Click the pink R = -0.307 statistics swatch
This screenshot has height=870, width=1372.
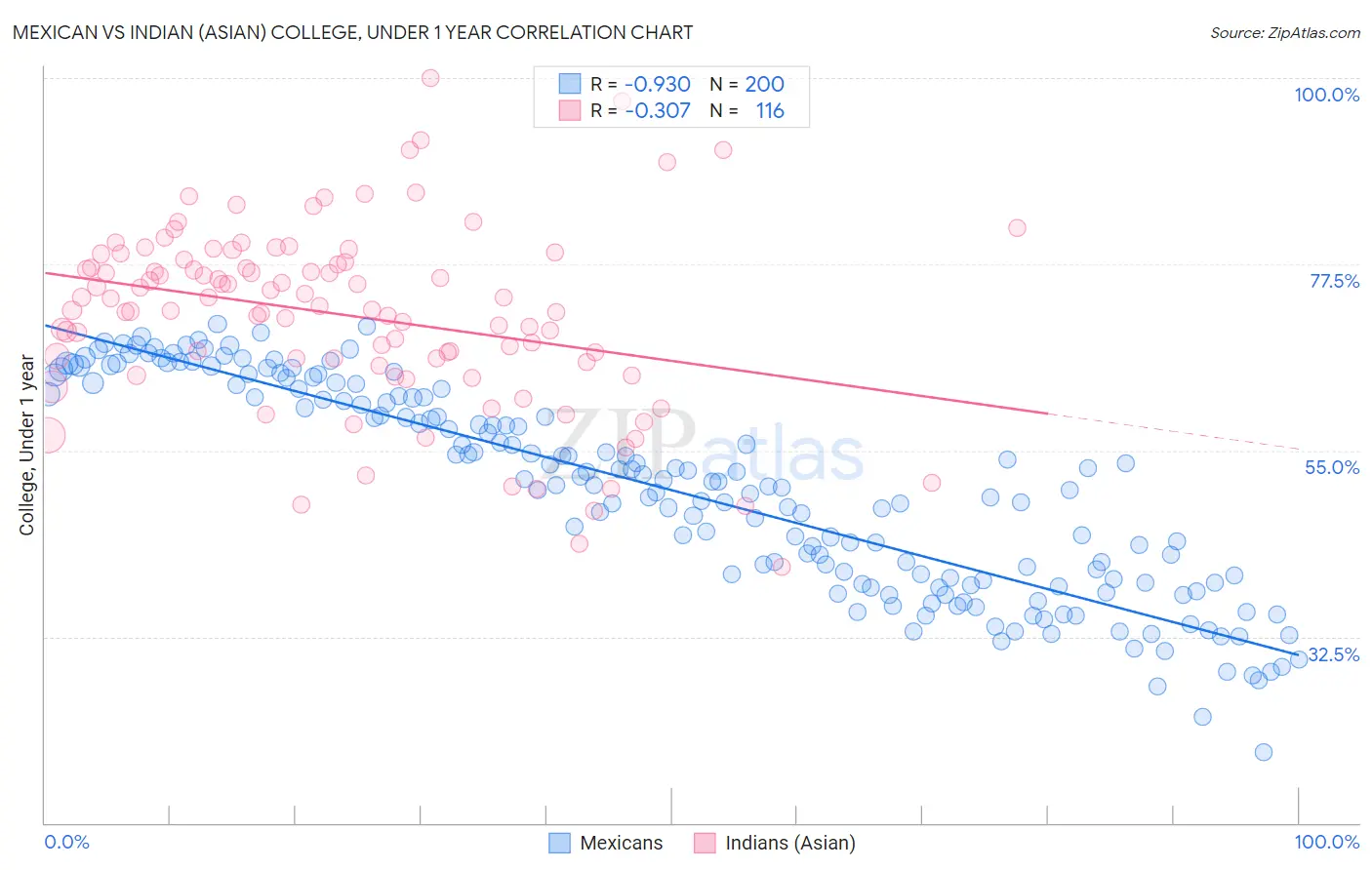pos(570,110)
